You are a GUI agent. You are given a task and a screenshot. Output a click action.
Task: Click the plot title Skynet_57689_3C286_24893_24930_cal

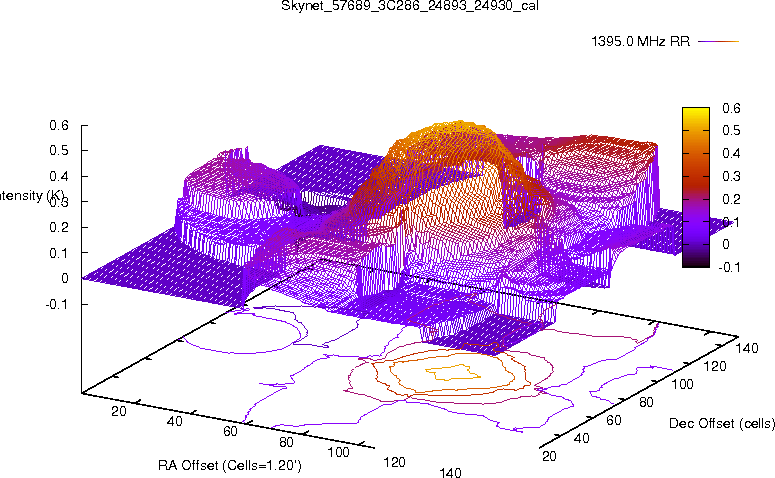pos(410,6)
